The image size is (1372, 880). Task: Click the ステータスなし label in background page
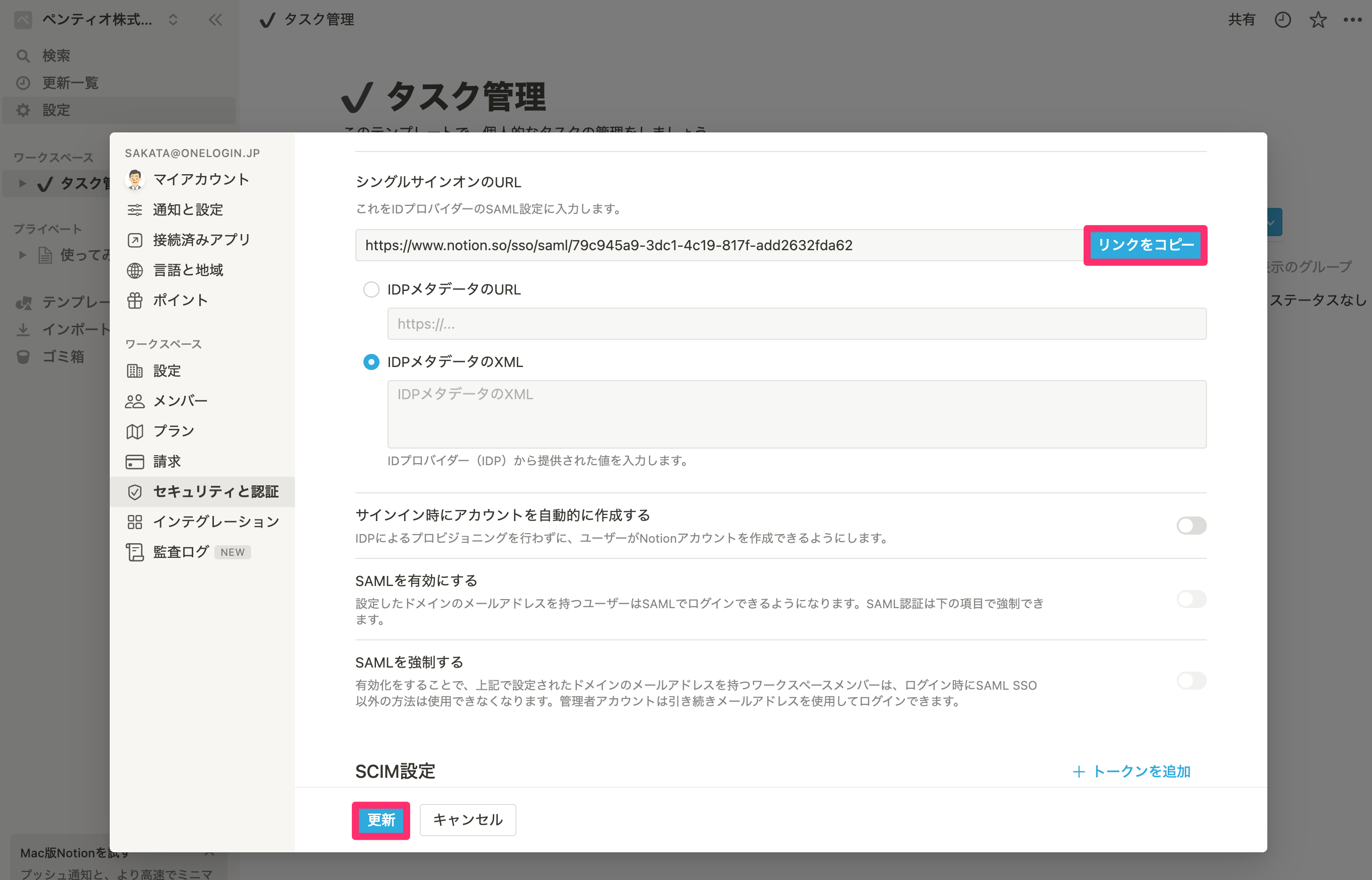[1318, 301]
